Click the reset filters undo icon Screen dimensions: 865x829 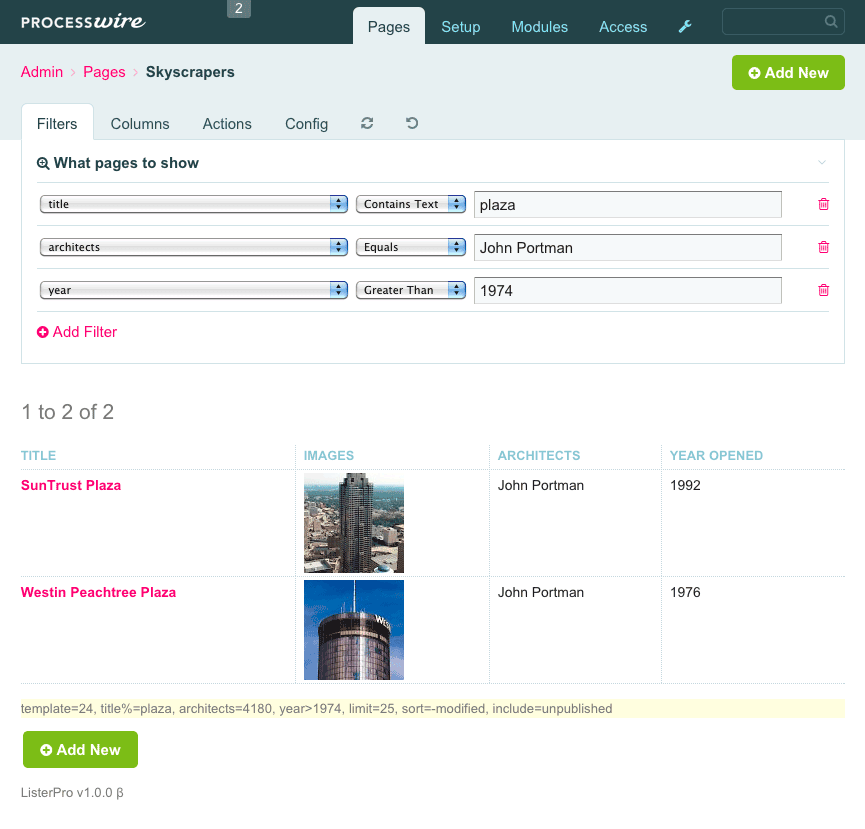point(412,123)
